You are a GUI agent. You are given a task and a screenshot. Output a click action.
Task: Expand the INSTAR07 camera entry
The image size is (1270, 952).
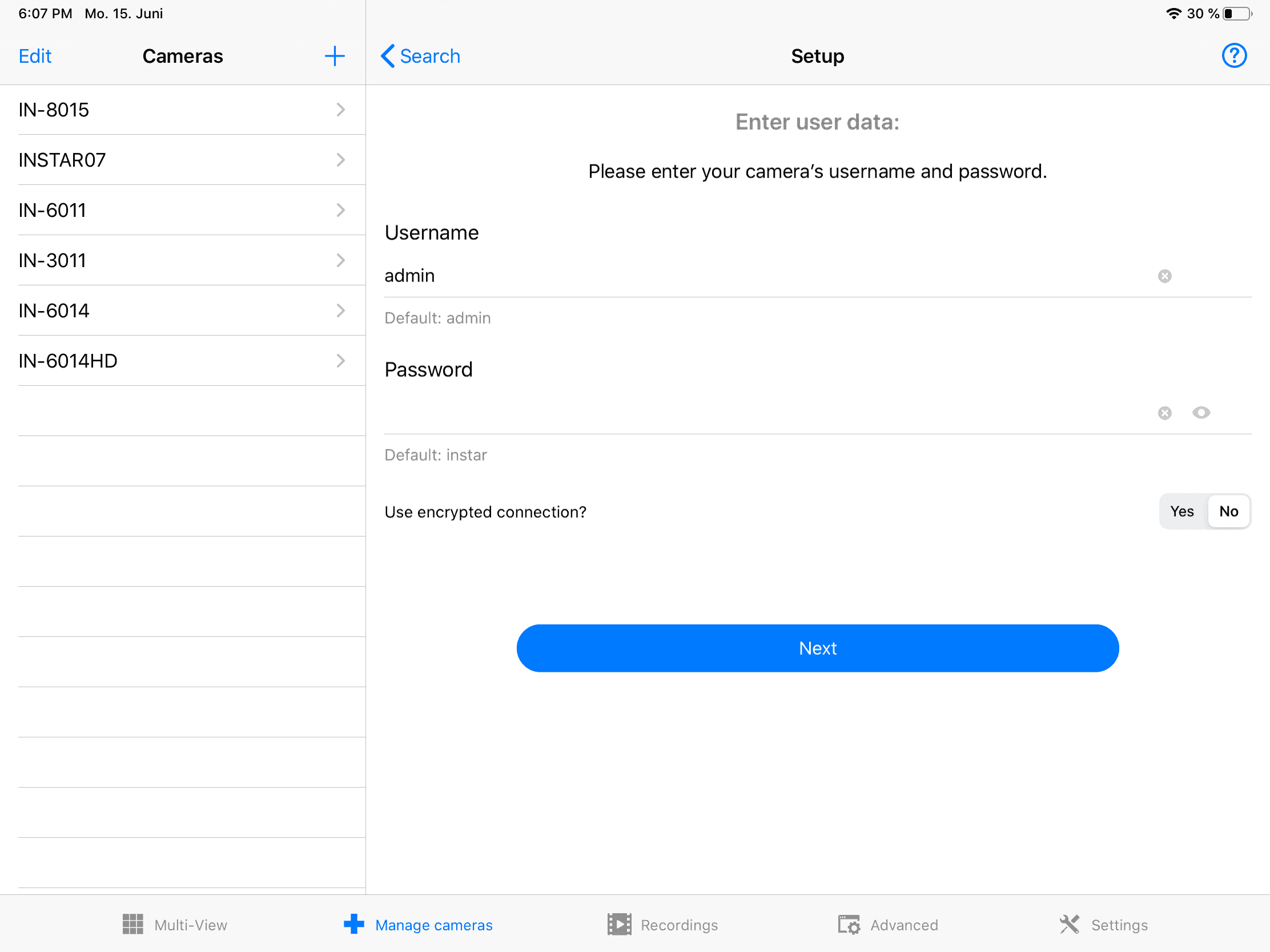point(340,160)
